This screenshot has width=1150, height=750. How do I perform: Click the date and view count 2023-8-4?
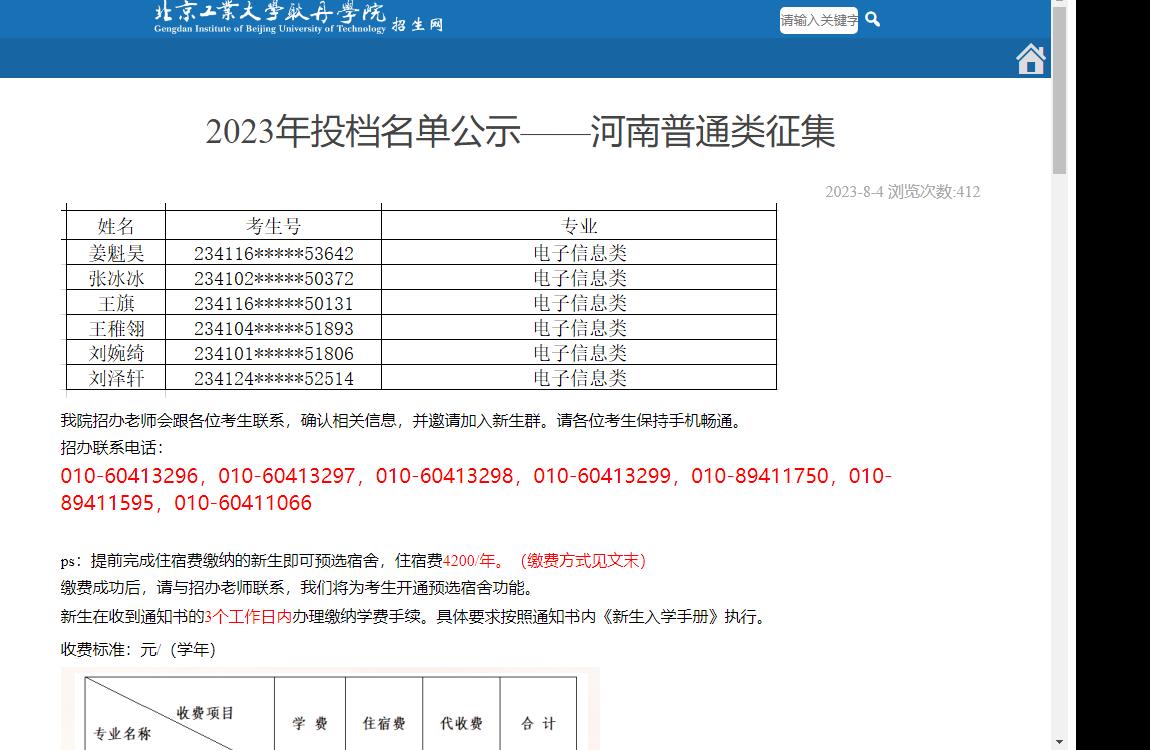(902, 191)
